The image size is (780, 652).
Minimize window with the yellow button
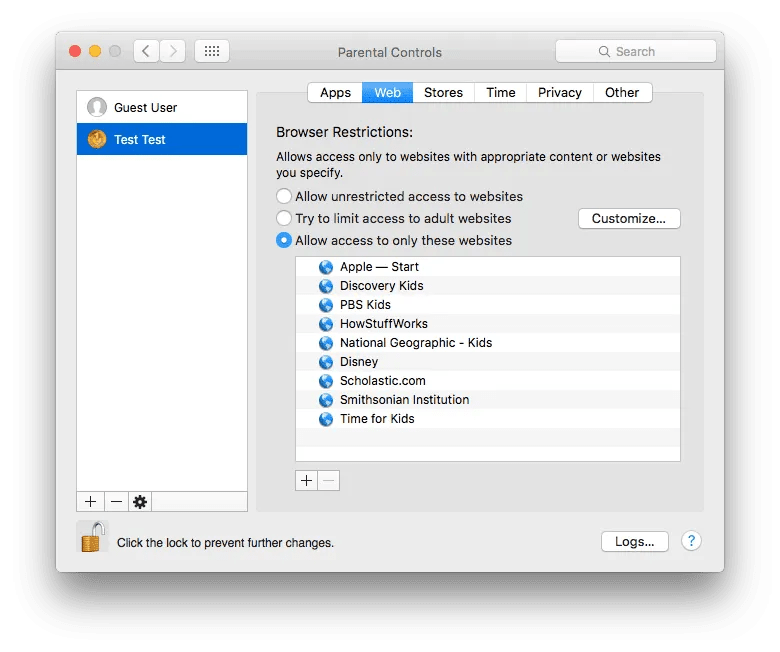coord(95,51)
